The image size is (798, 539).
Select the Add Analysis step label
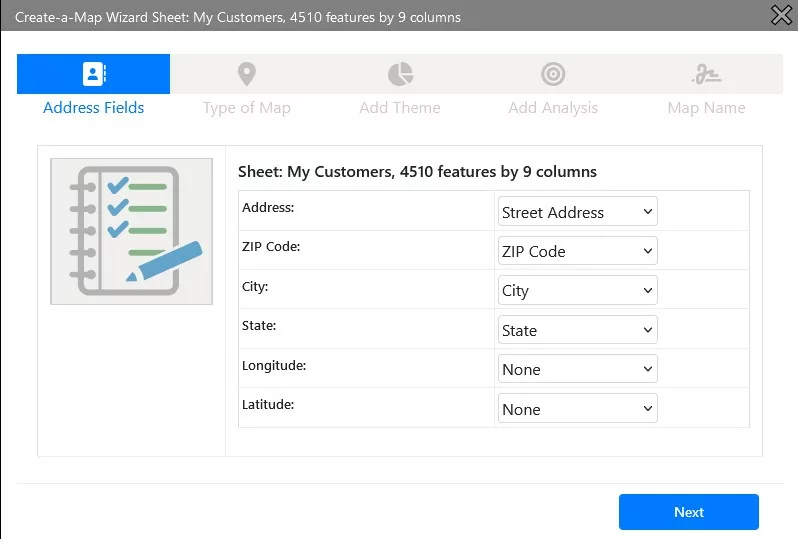[553, 108]
